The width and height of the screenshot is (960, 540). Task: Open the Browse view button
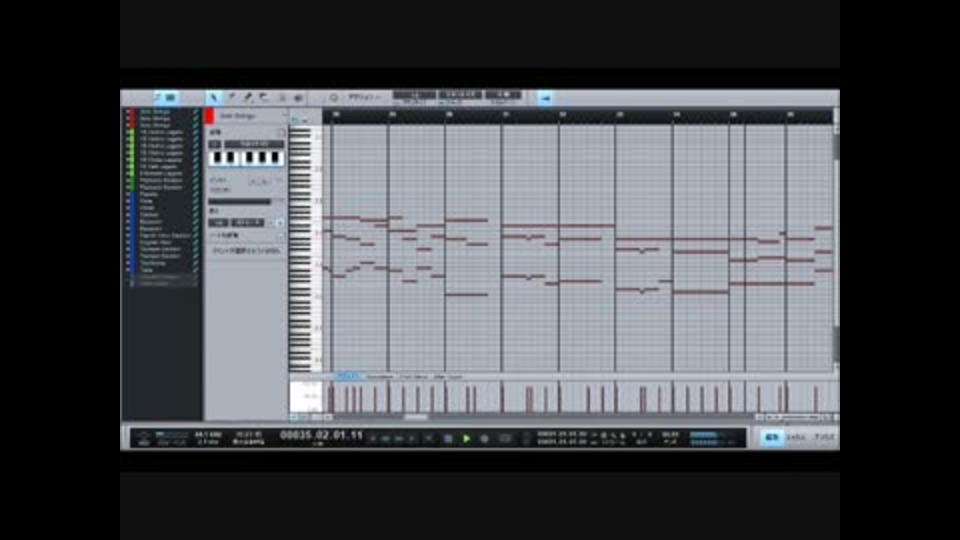824,437
